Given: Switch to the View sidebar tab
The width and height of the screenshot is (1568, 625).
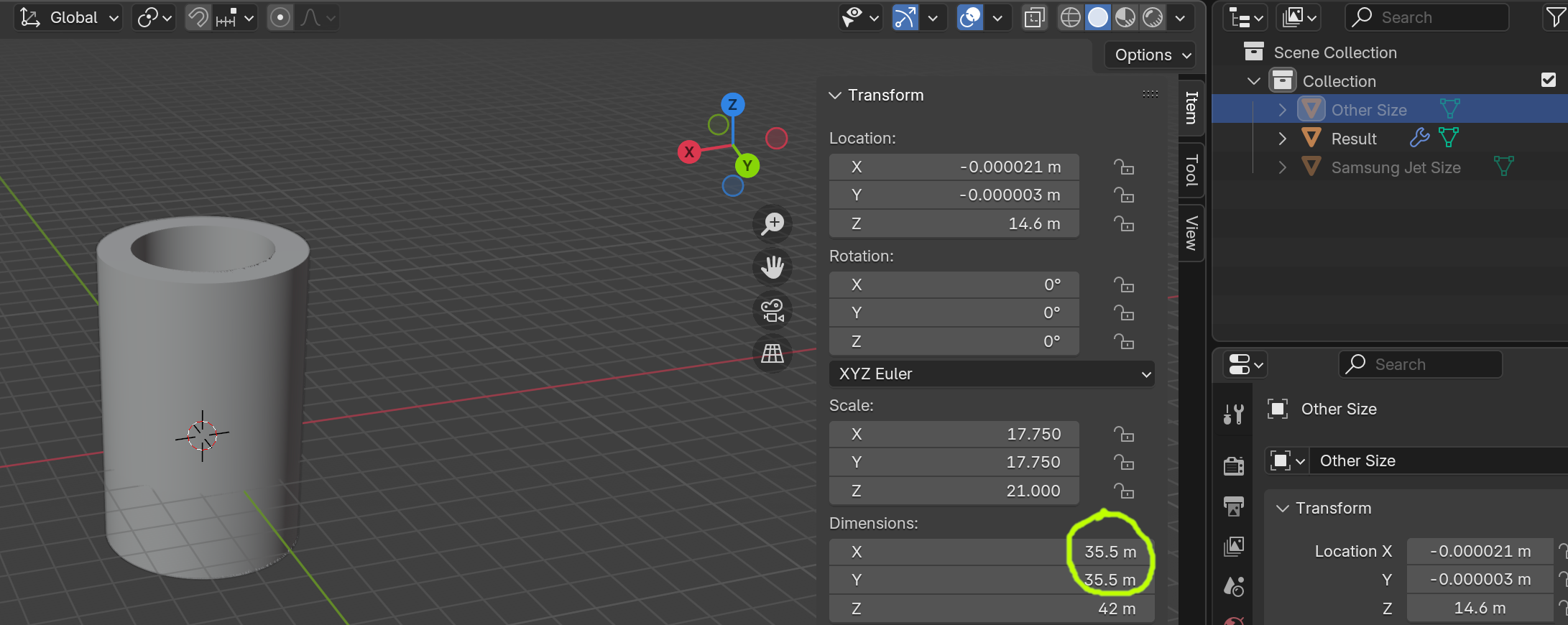Looking at the screenshot, I should pyautogui.click(x=1191, y=233).
